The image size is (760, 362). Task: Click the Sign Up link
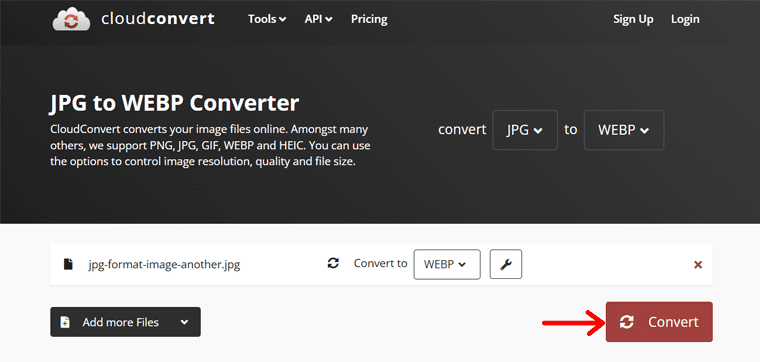click(x=633, y=19)
